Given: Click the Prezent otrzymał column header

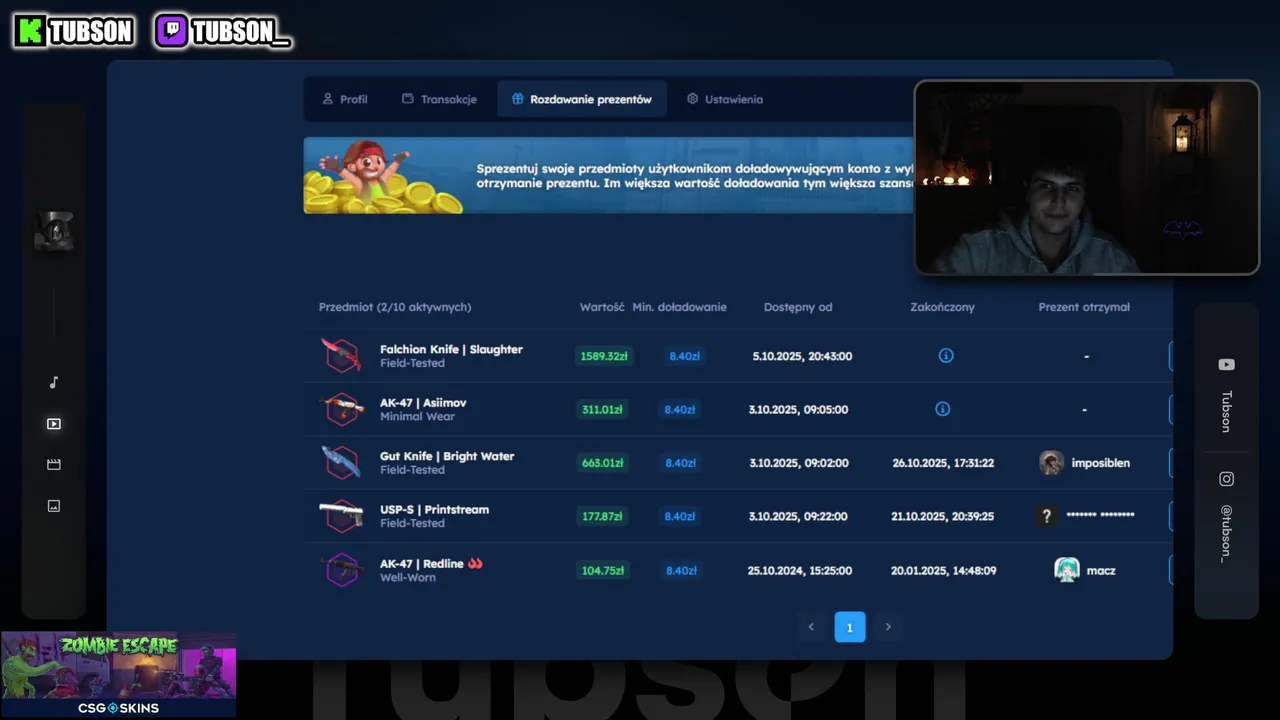Looking at the screenshot, I should click(1084, 307).
